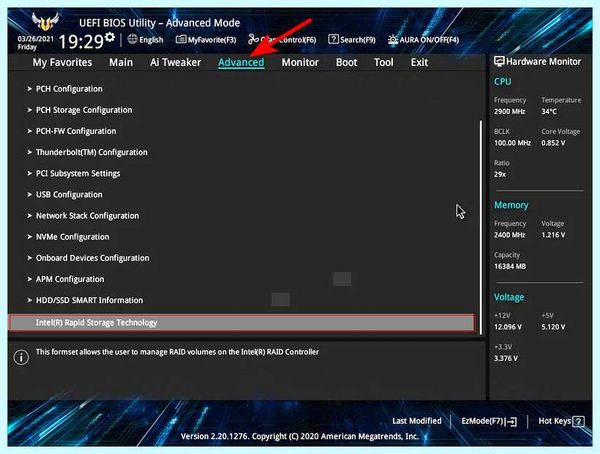600x454 pixels.
Task: Click the 19:29 clock display
Action: point(81,41)
